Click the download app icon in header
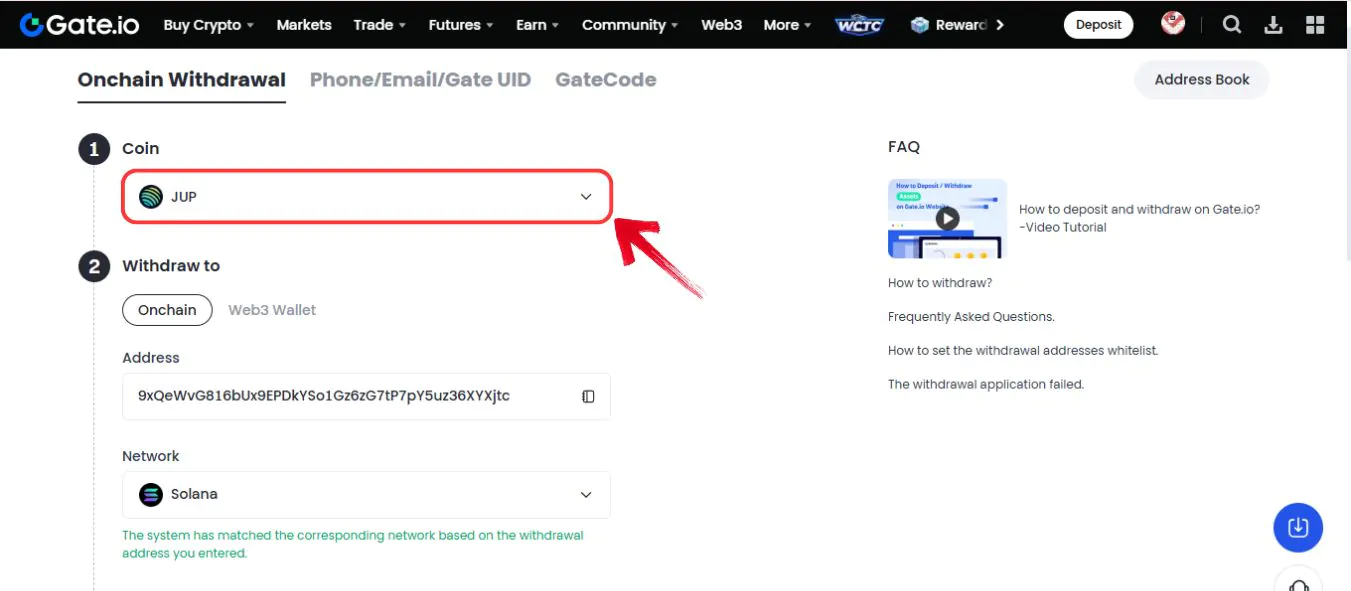Screen dimensions: 1351x591 tap(1274, 25)
